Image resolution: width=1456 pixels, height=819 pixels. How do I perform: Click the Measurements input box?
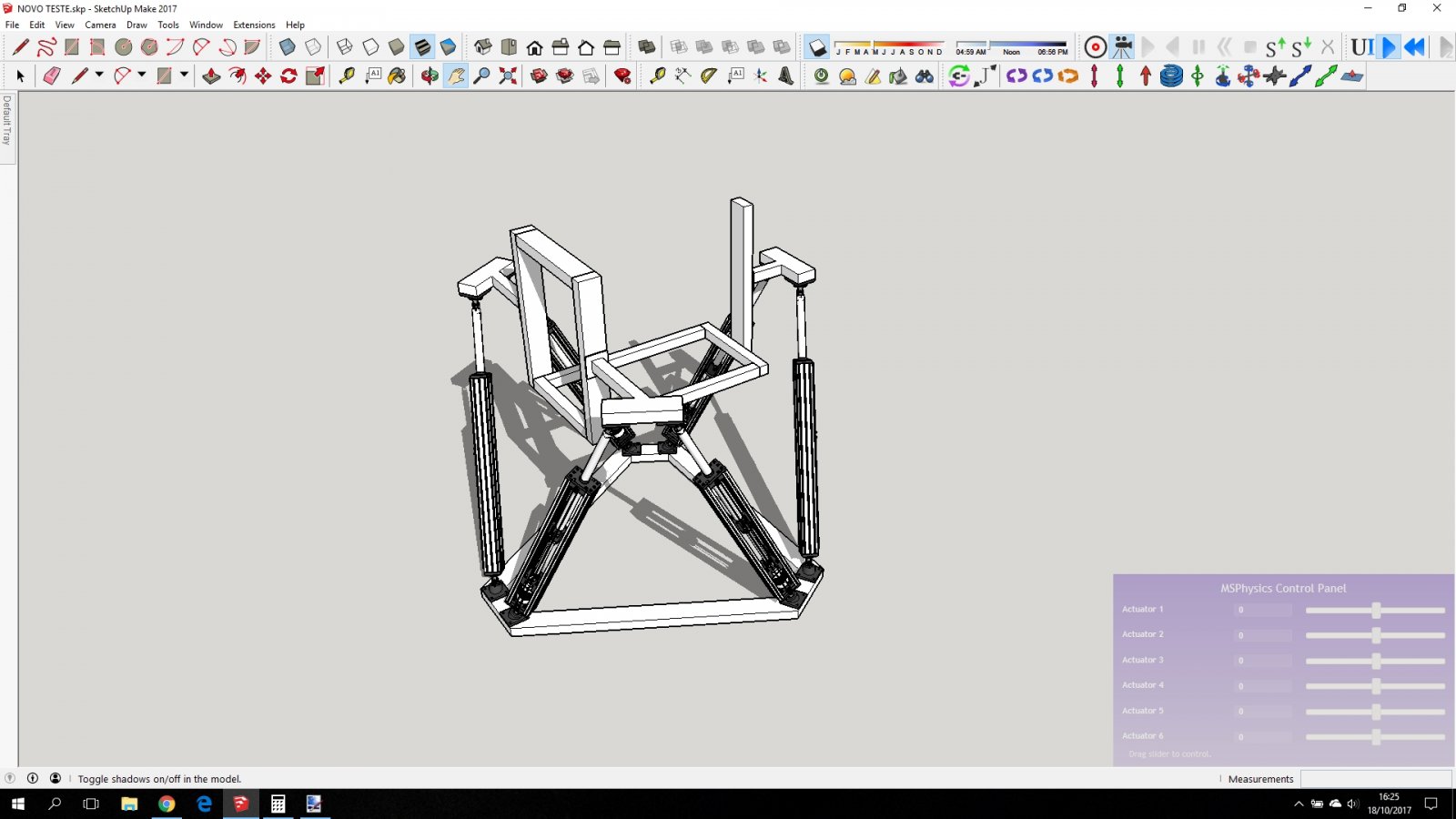click(1375, 779)
